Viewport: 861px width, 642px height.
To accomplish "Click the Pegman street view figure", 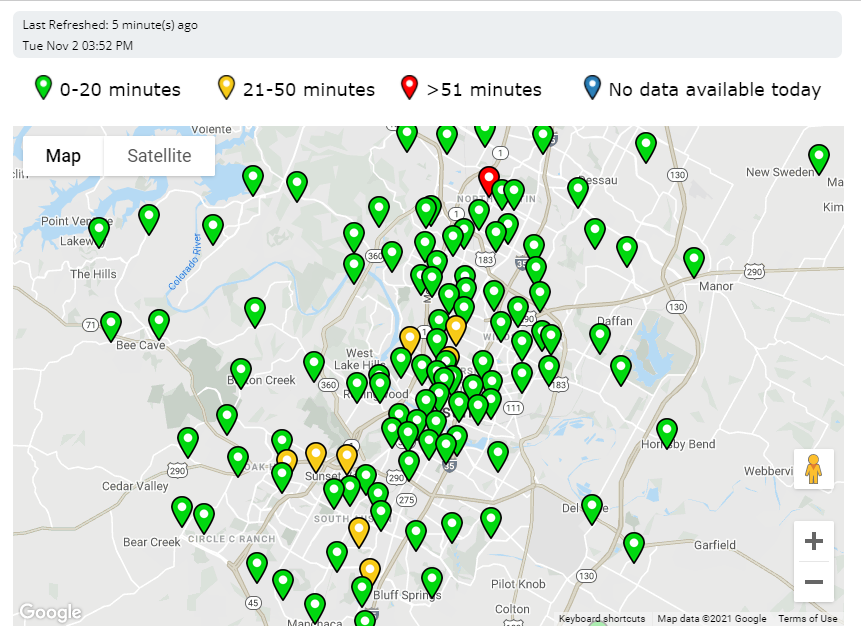I will pyautogui.click(x=813, y=468).
